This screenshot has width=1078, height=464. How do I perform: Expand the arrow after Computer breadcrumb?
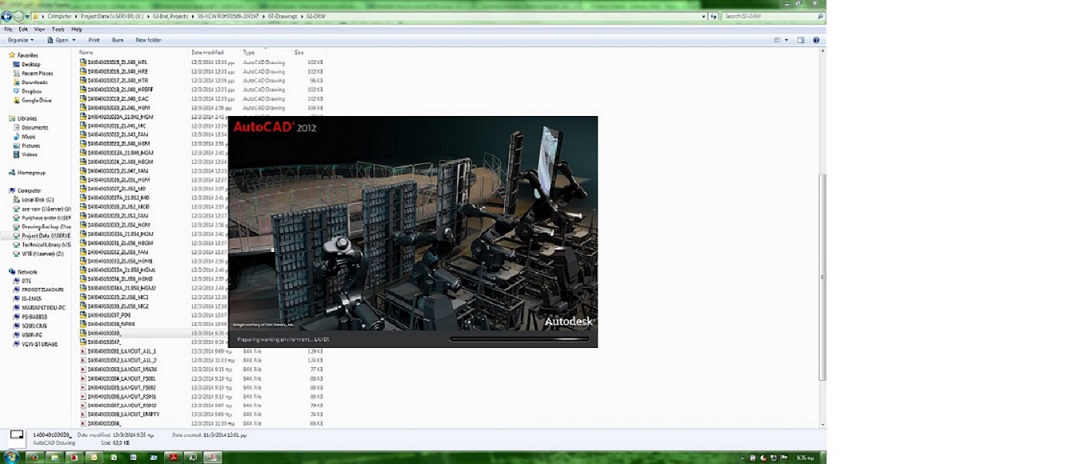[74, 16]
